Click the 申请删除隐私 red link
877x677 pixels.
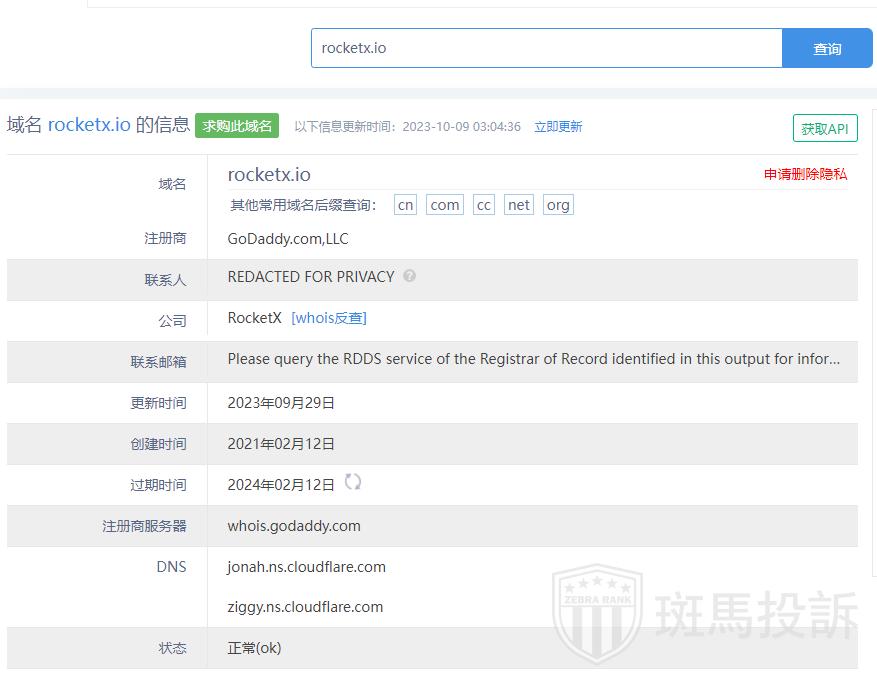(x=805, y=174)
